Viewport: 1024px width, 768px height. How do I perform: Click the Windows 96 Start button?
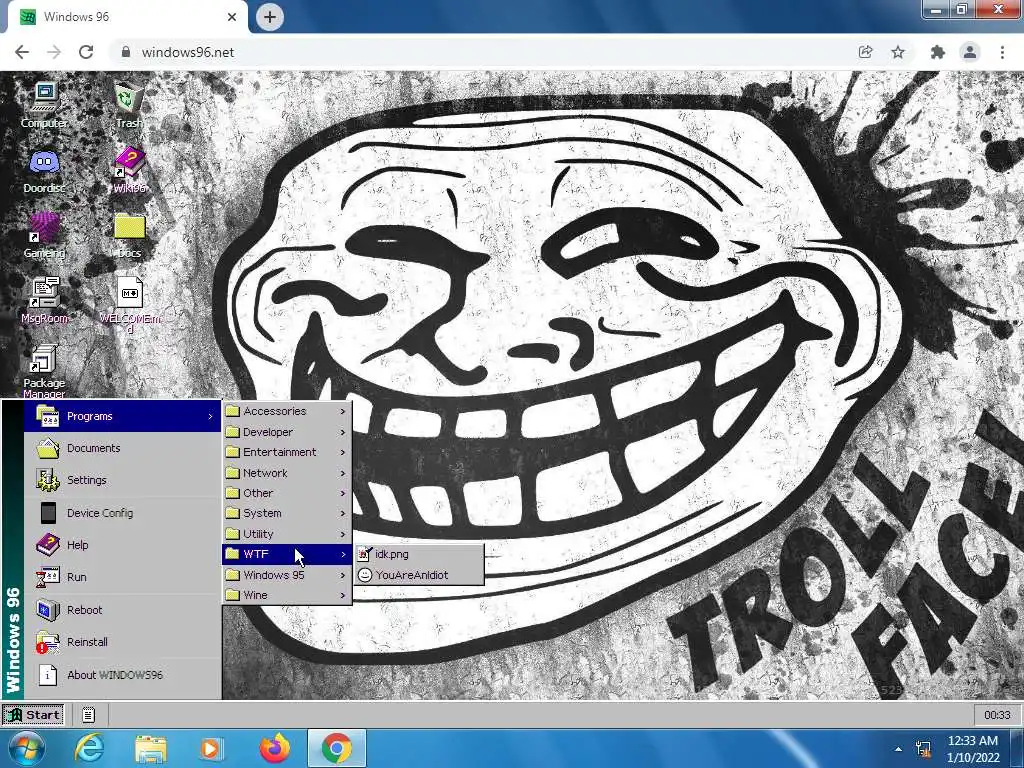33,714
